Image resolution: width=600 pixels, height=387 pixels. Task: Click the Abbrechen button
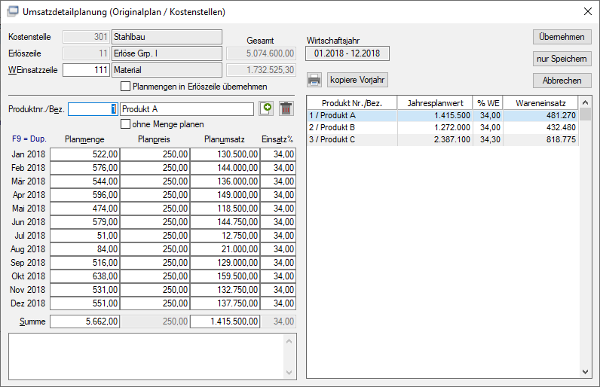[x=562, y=80]
